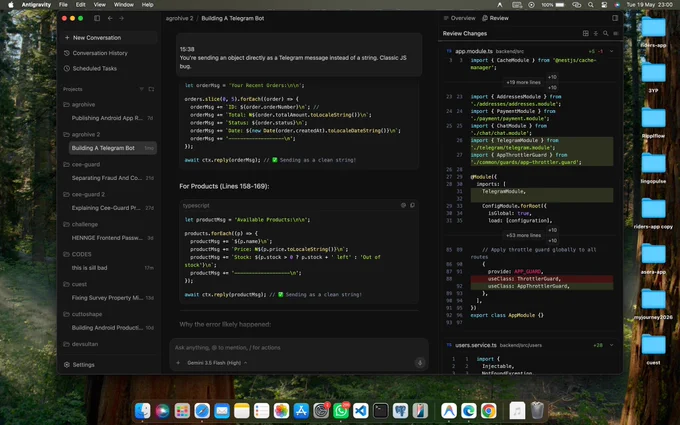Collapse the CODES project folder

(x=78, y=254)
